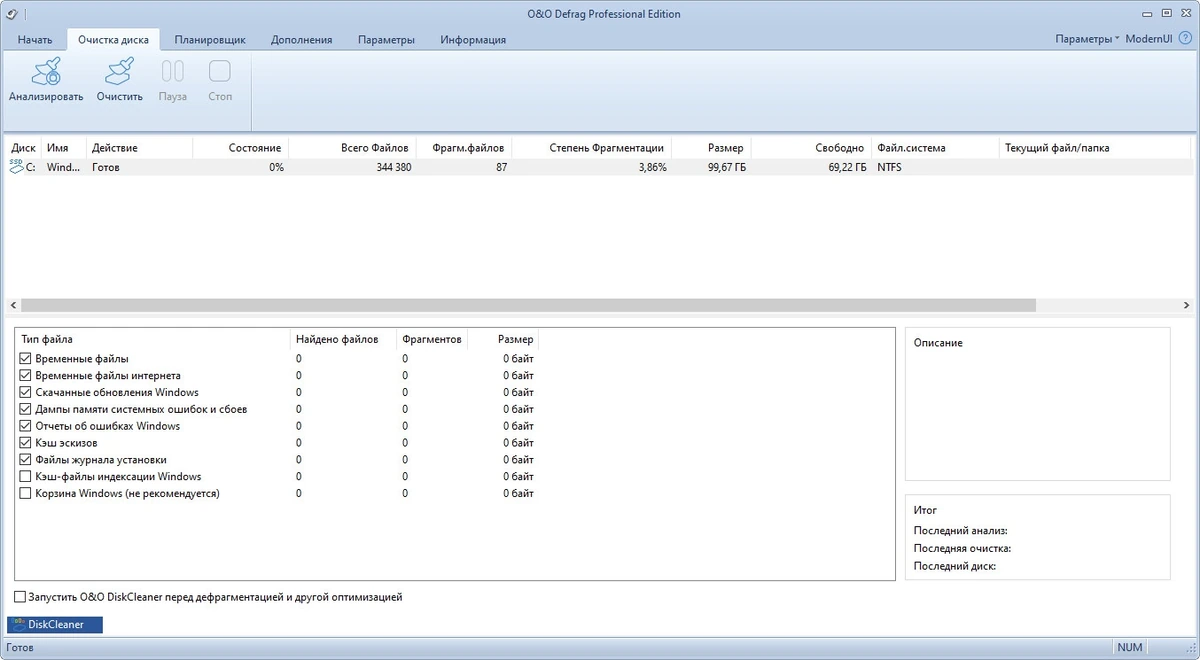Click the Стоп toolbar icon
Screen dimensions: 1200x660
(220, 71)
